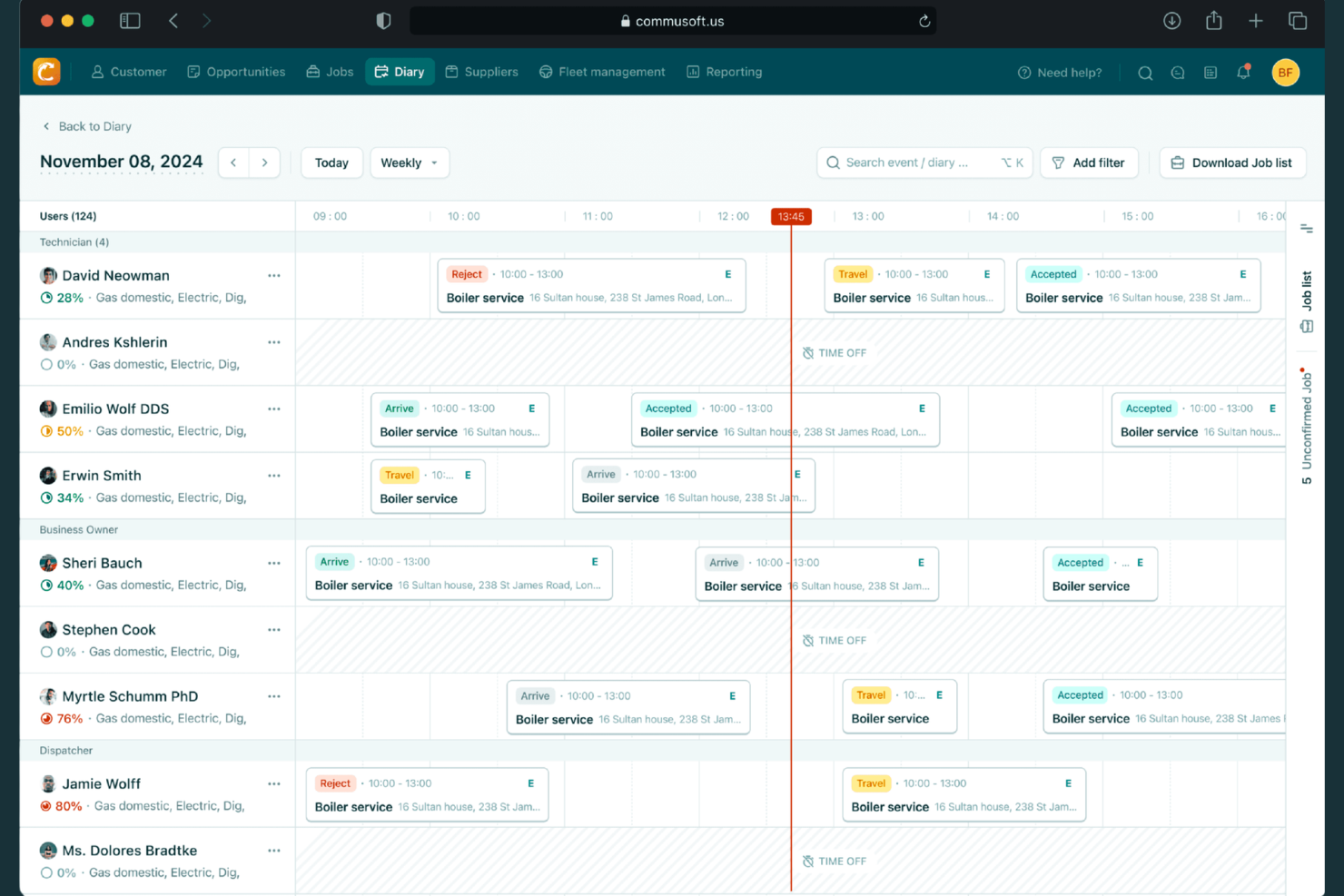Click Emilio Wolf's 50% utilization indicator
Viewport: 1344px width, 896px height.
pyautogui.click(x=62, y=431)
